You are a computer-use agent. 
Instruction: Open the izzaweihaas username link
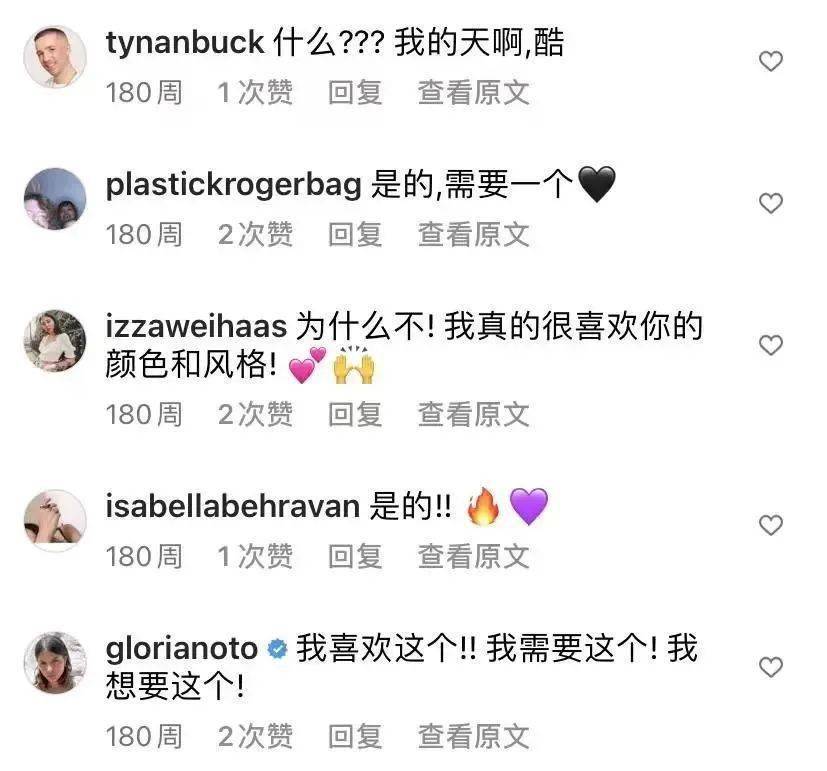[x=196, y=326]
